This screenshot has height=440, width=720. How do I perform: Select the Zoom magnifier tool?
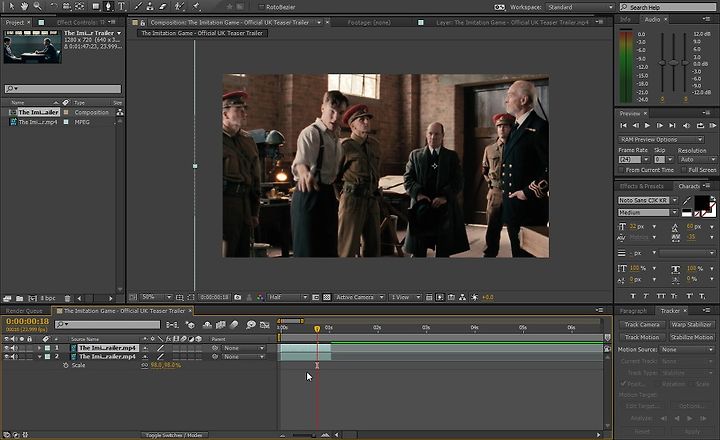(x=37, y=6)
